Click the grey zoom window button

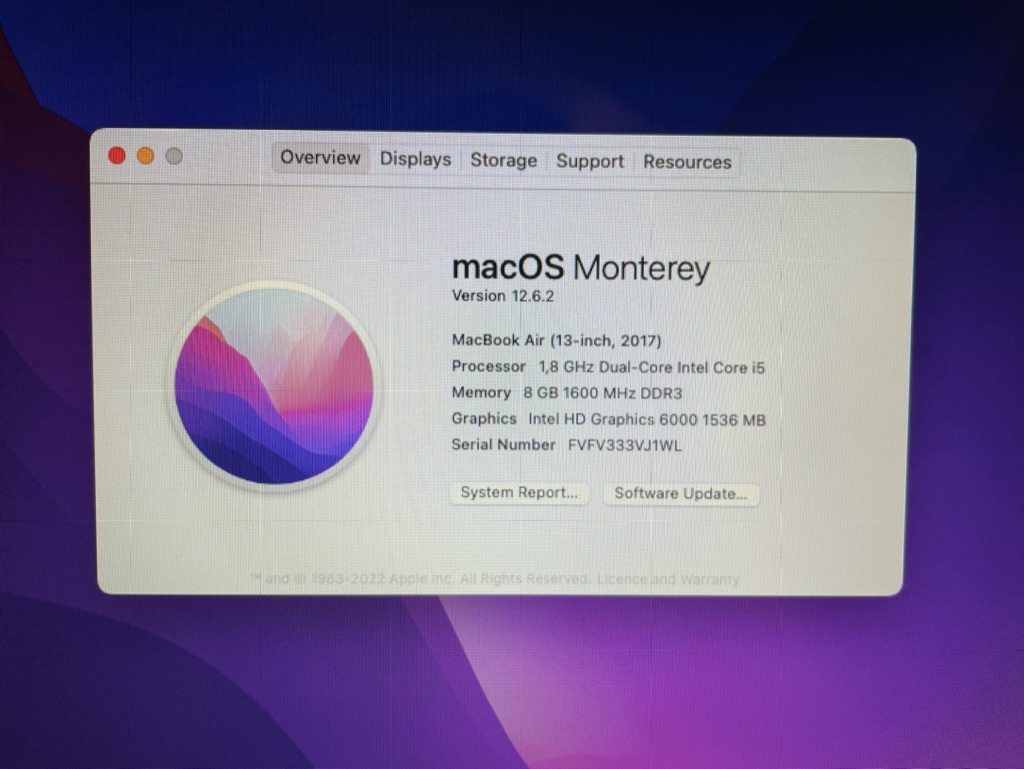[174, 157]
